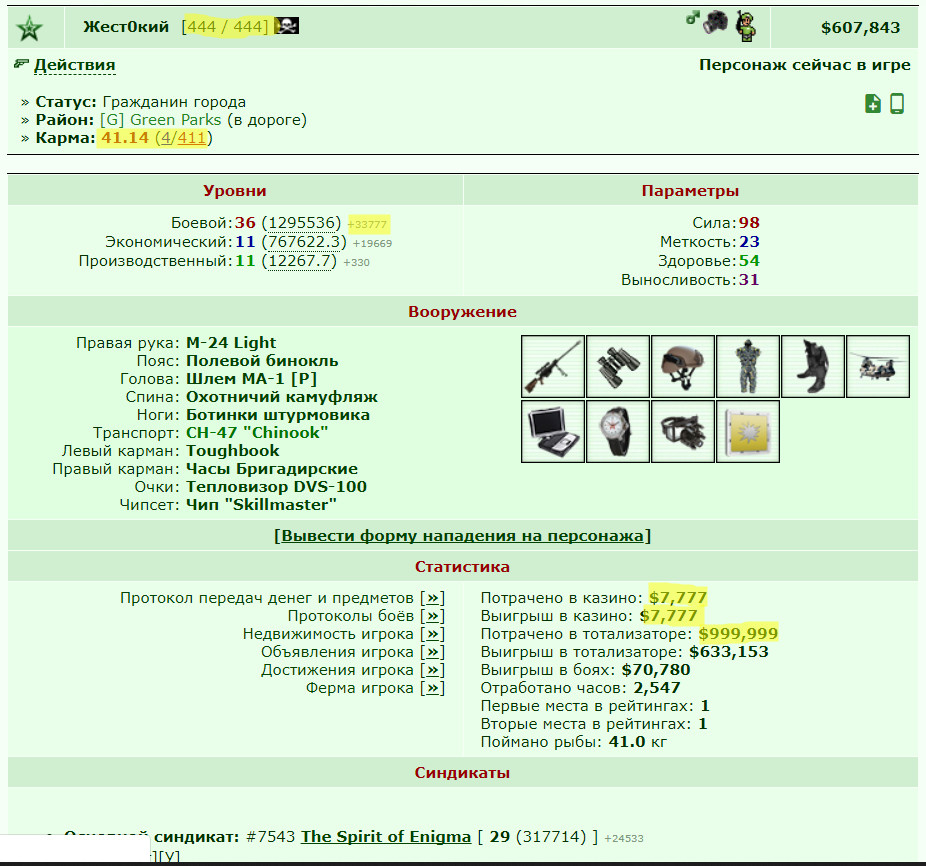Click the Вооружение section header

point(462,311)
